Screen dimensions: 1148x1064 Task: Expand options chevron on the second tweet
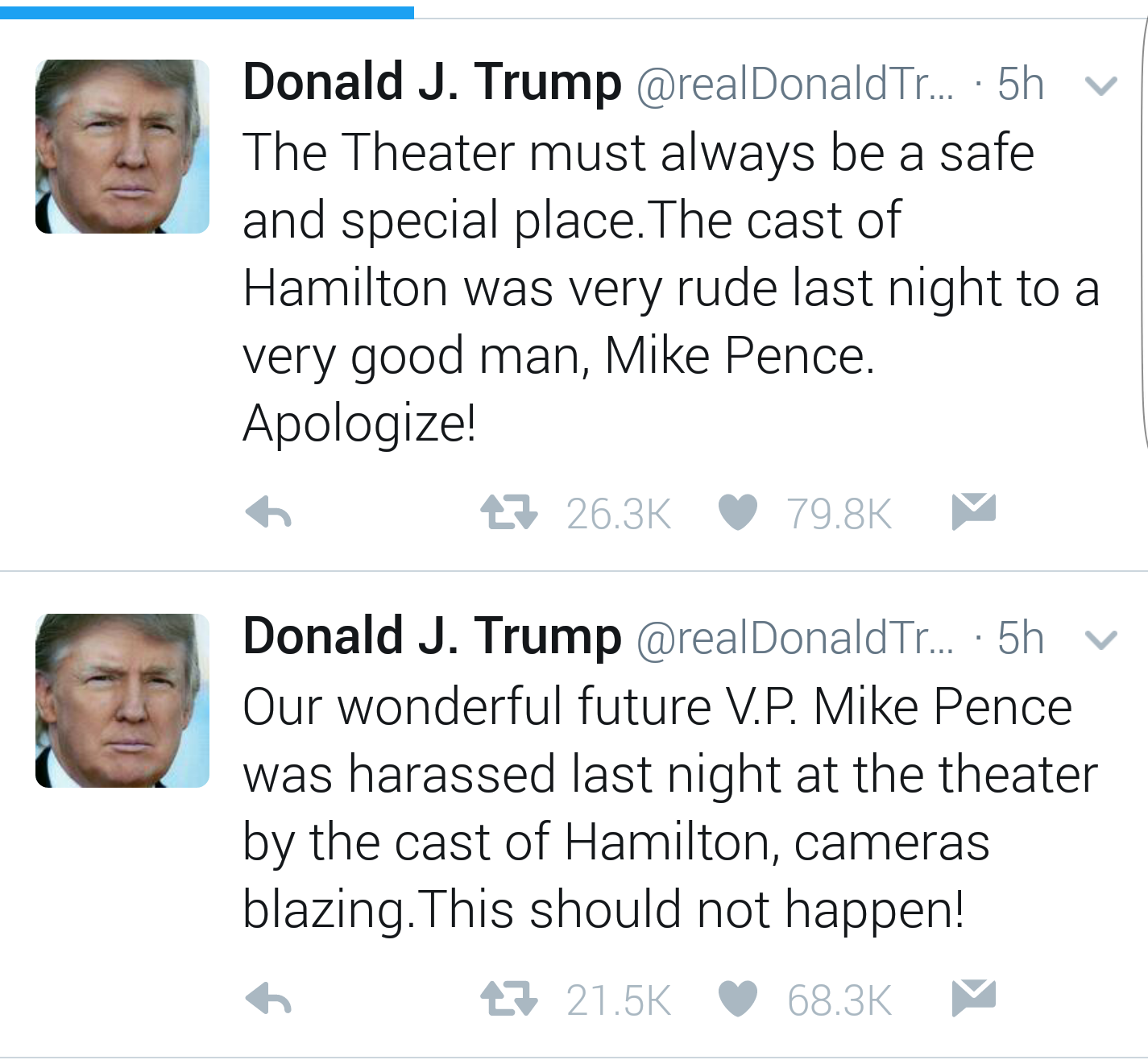pos(1100,640)
